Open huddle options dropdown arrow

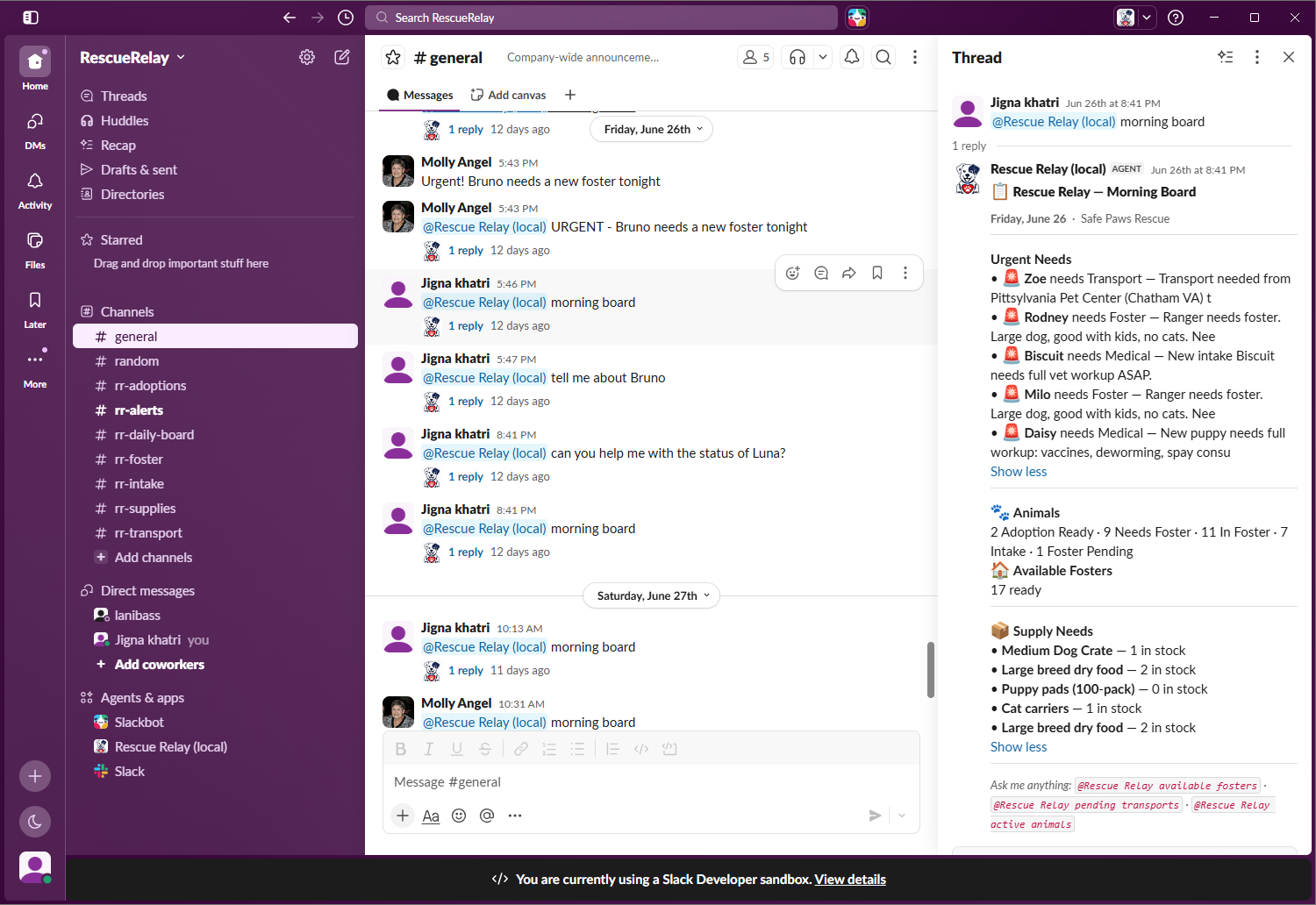[822, 57]
